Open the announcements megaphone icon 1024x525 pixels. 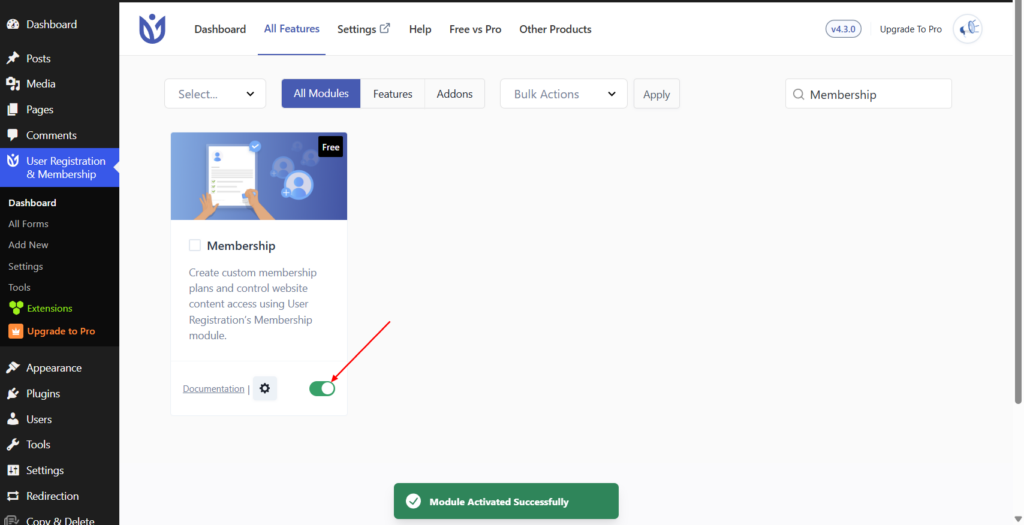(968, 29)
